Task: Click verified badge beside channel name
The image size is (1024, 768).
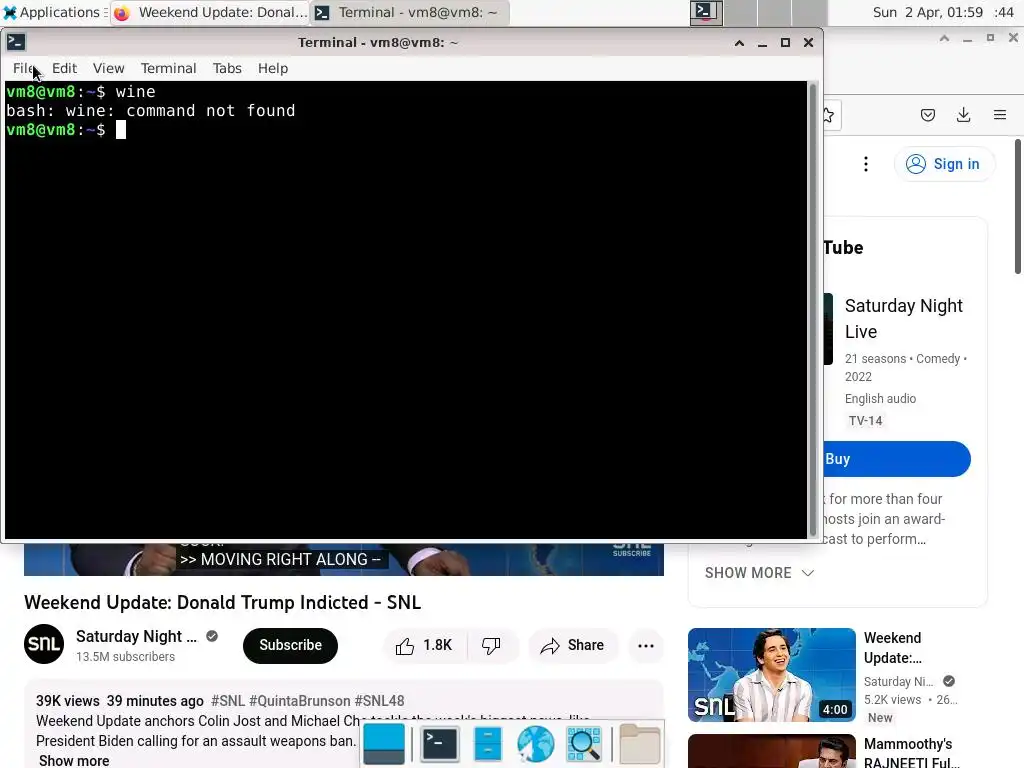Action: (x=212, y=636)
